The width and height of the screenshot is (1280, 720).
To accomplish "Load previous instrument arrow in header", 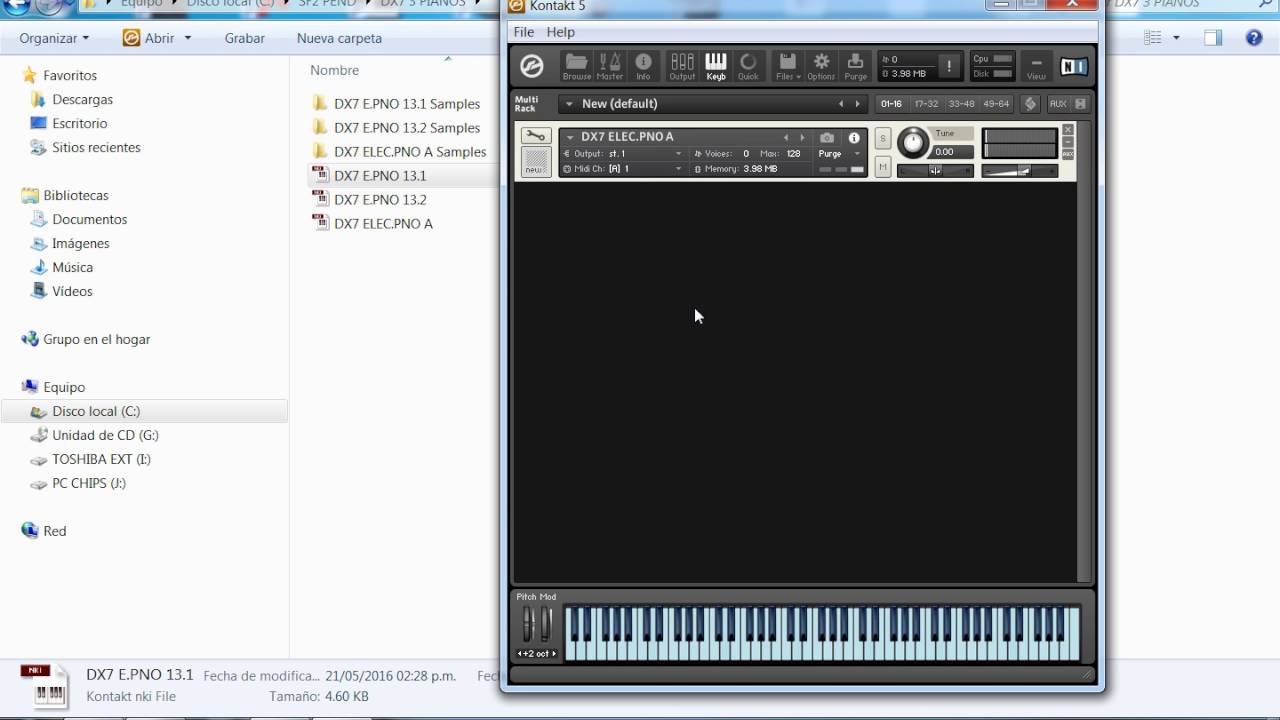I will 786,138.
